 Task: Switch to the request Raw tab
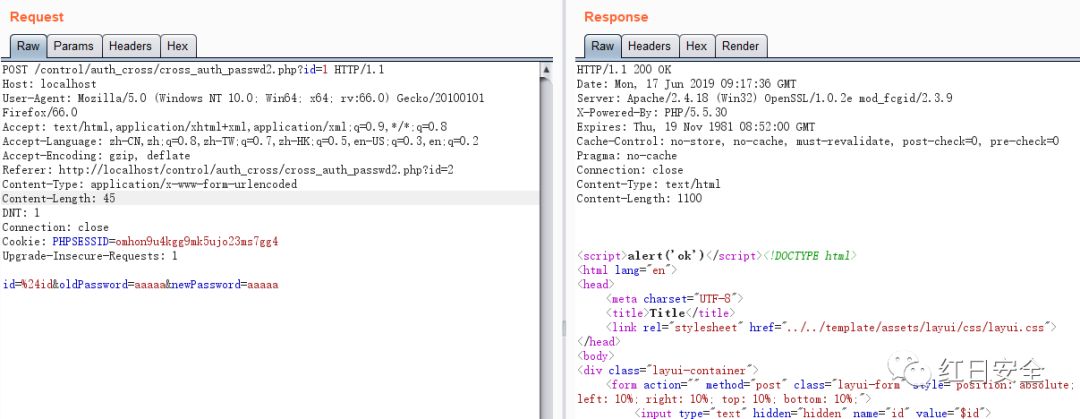coord(28,46)
